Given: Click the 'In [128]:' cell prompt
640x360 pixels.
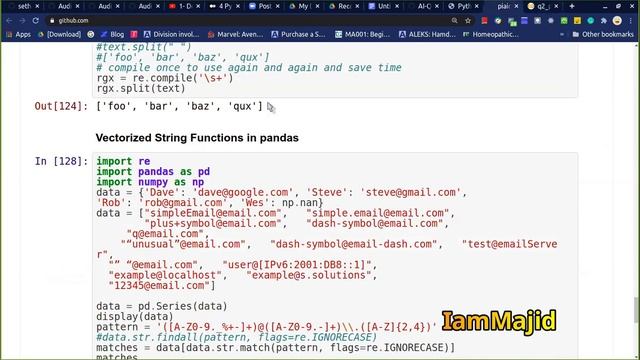Looking at the screenshot, I should [x=61, y=161].
